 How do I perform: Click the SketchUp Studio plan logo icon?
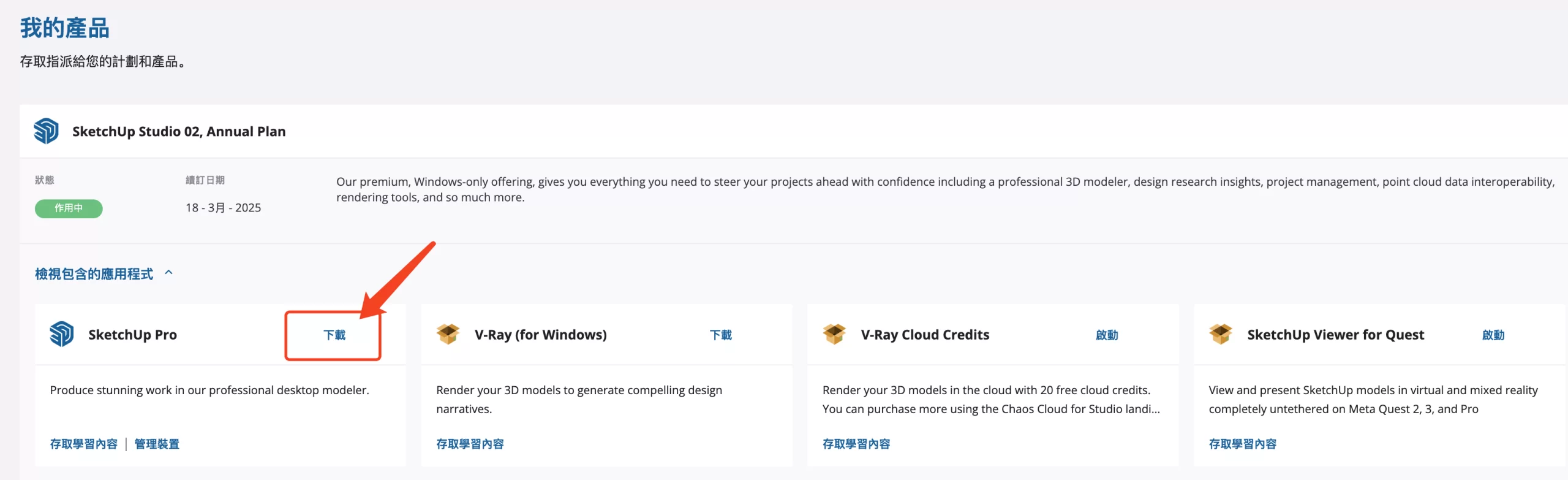tap(46, 131)
